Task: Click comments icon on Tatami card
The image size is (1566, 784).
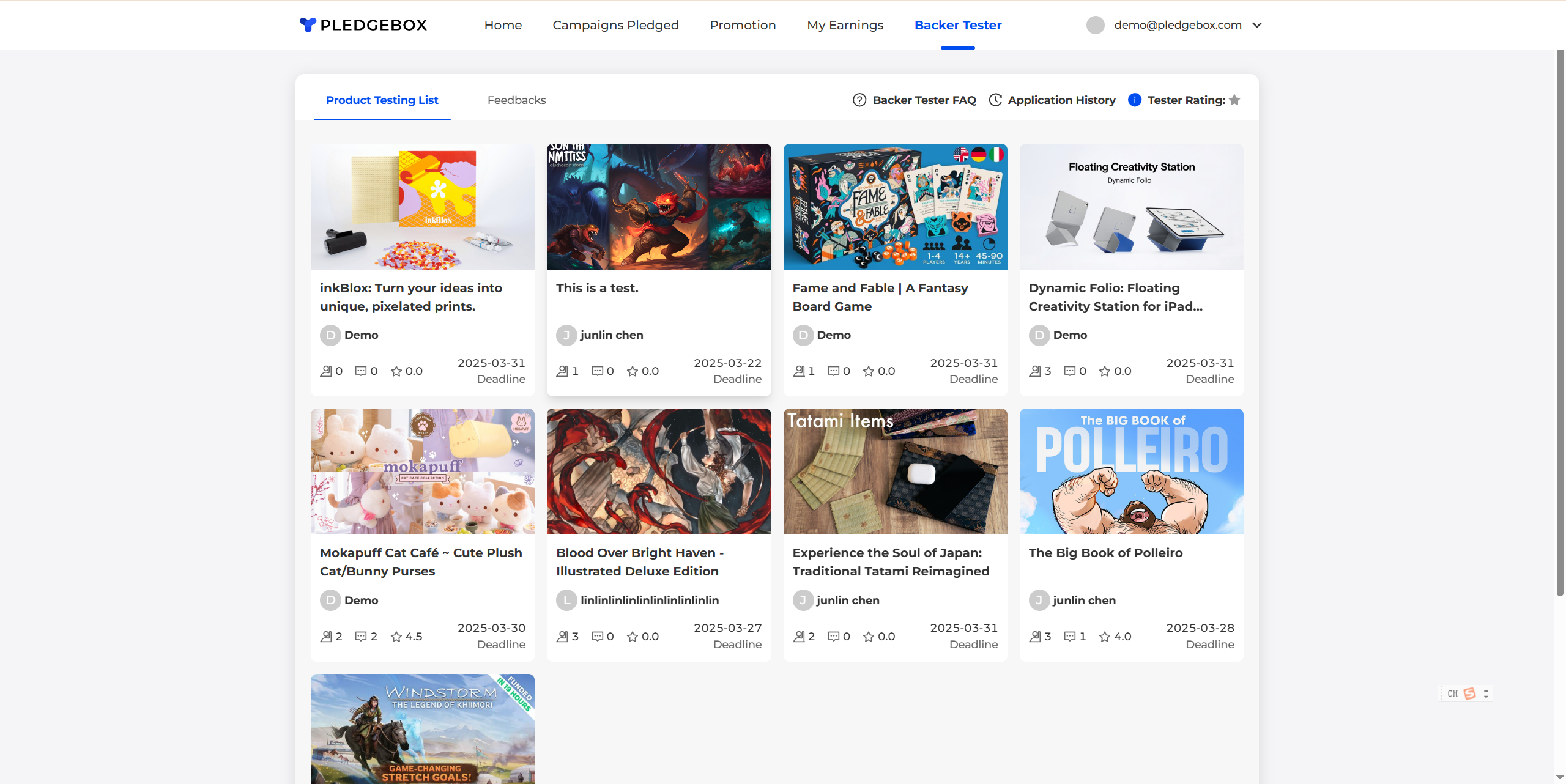Action: [x=834, y=637]
